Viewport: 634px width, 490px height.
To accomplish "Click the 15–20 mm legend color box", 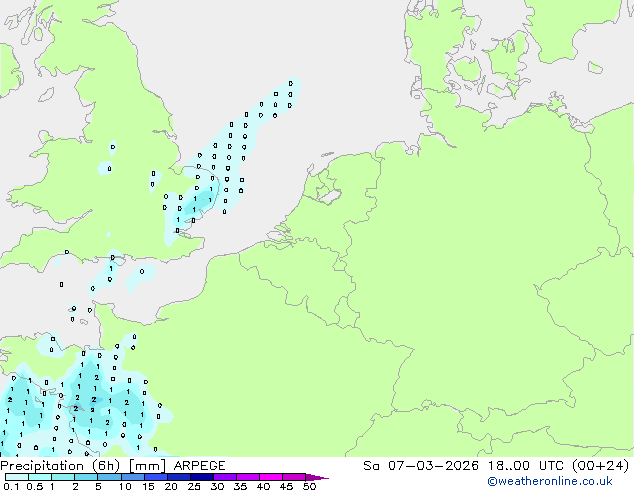I will [156, 477].
